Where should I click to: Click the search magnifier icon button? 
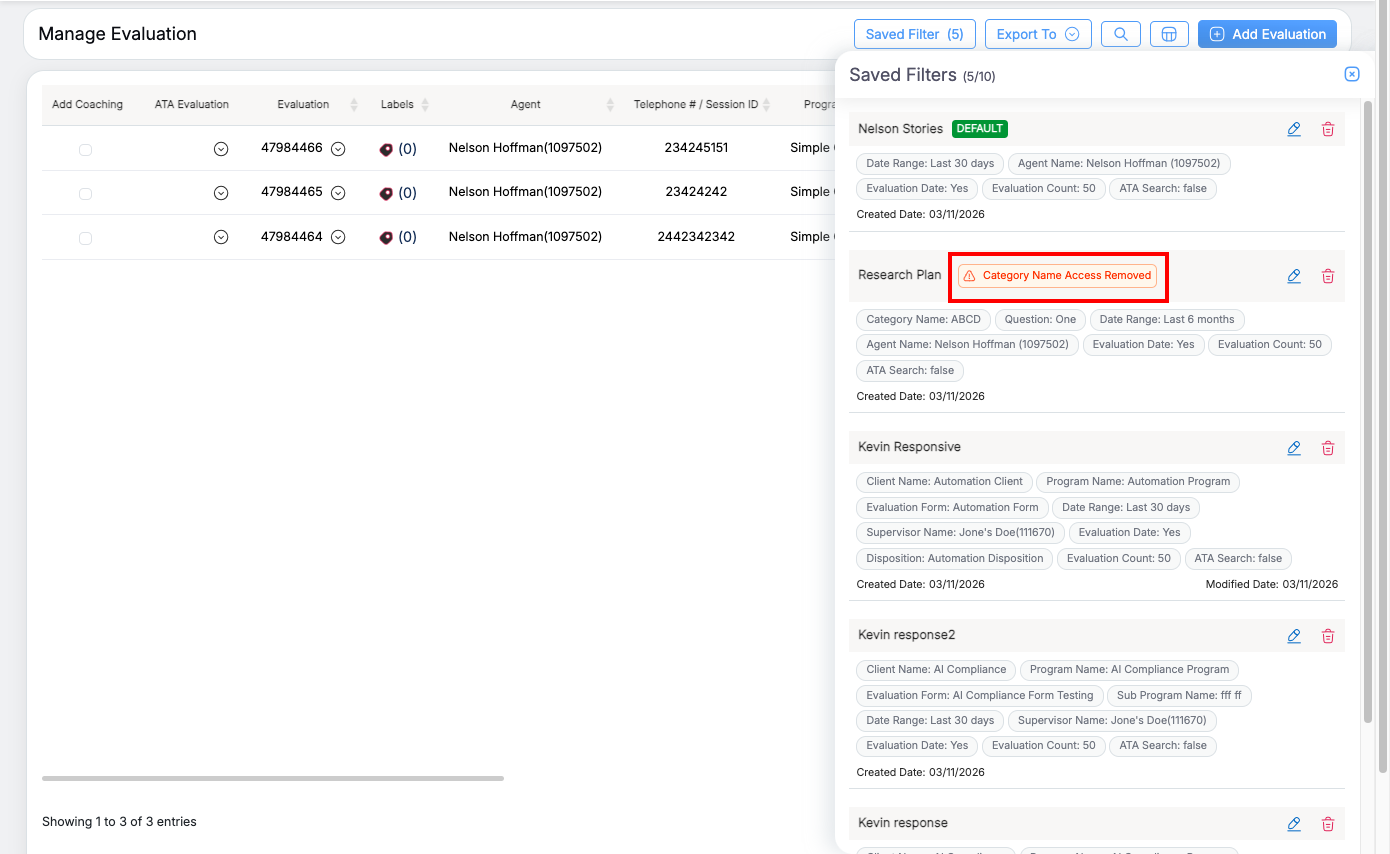[1120, 34]
